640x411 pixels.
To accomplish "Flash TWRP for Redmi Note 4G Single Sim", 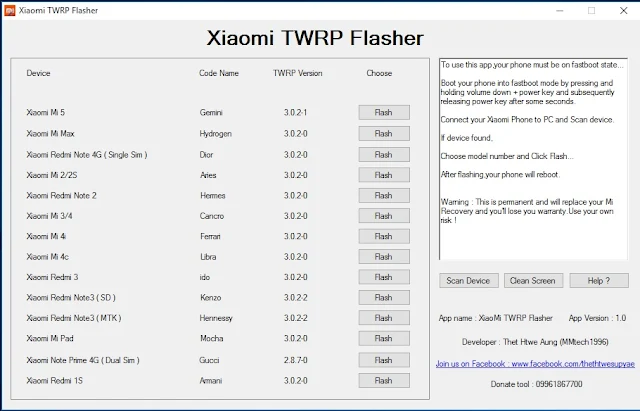I will pos(384,155).
